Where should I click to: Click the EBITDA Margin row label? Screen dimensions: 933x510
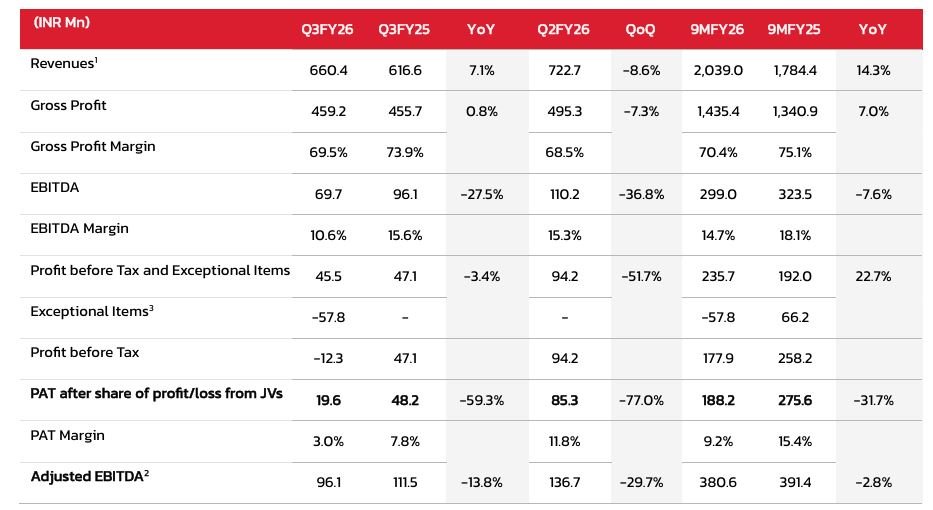click(79, 229)
